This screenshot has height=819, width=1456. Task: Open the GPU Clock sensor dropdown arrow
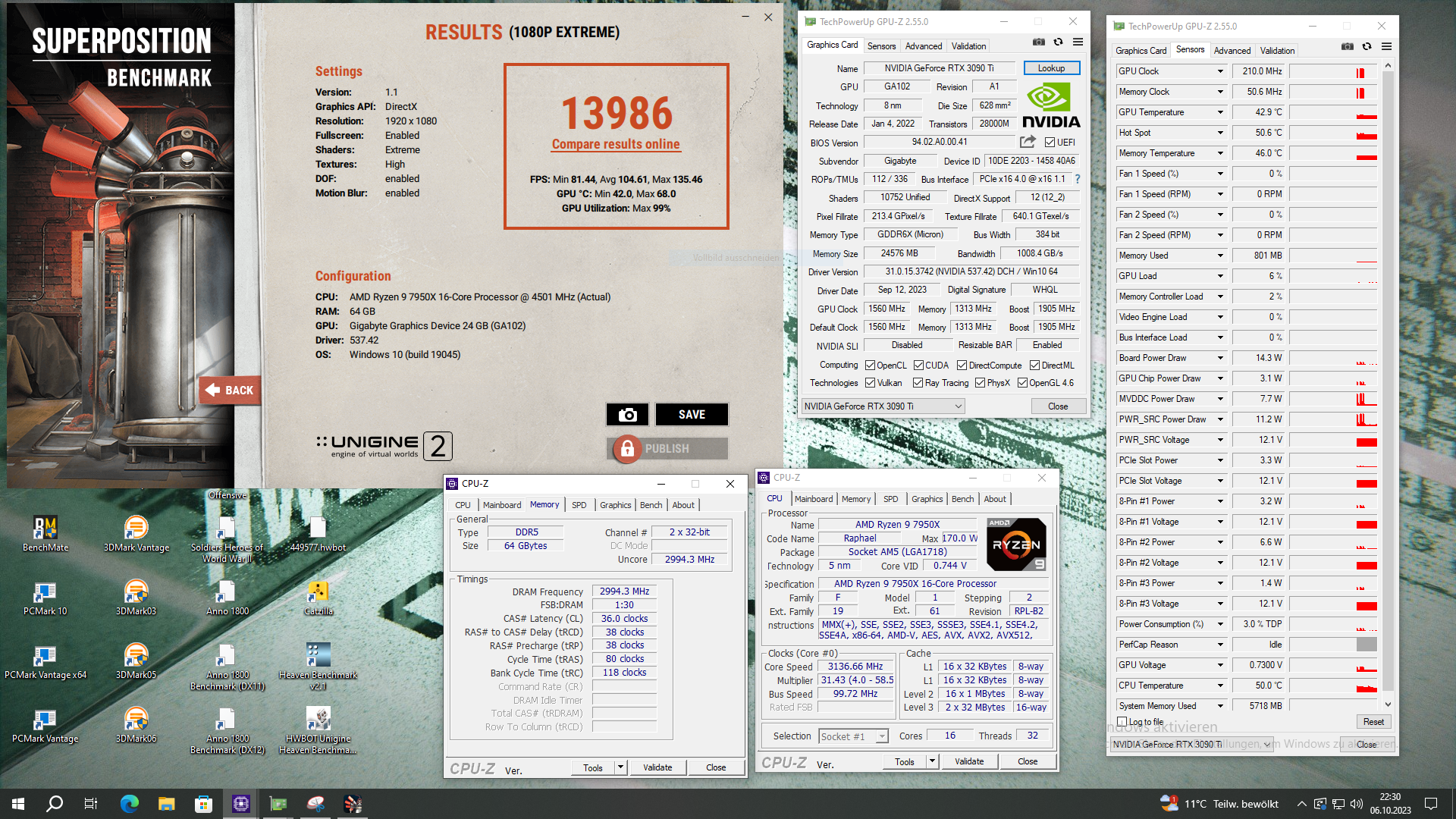1220,71
